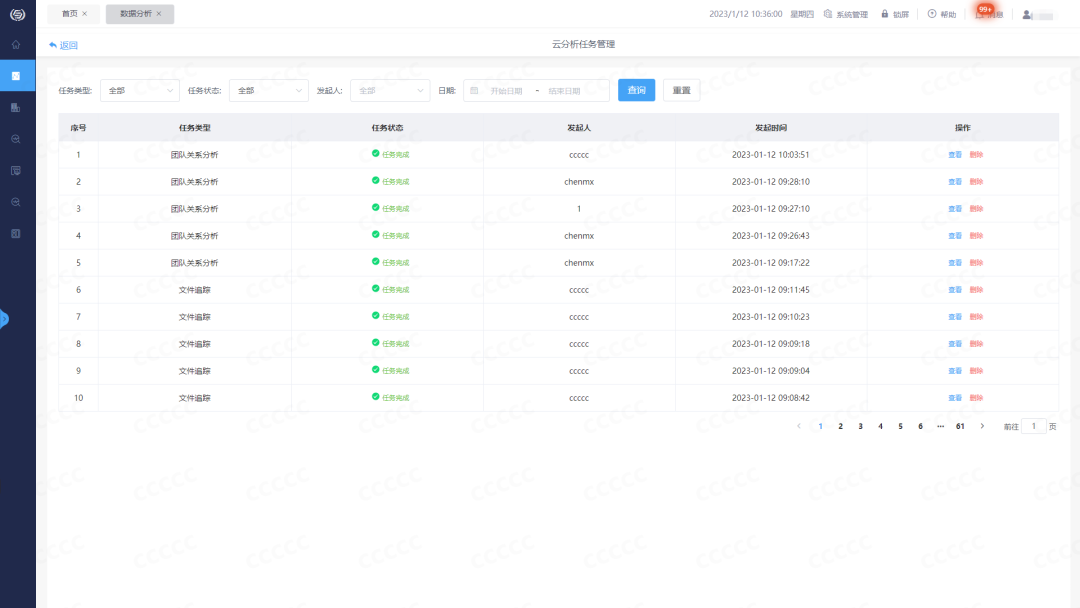1080x608 pixels.
Task: View task row 4 (09:26:43)
Action: pyautogui.click(x=955, y=235)
